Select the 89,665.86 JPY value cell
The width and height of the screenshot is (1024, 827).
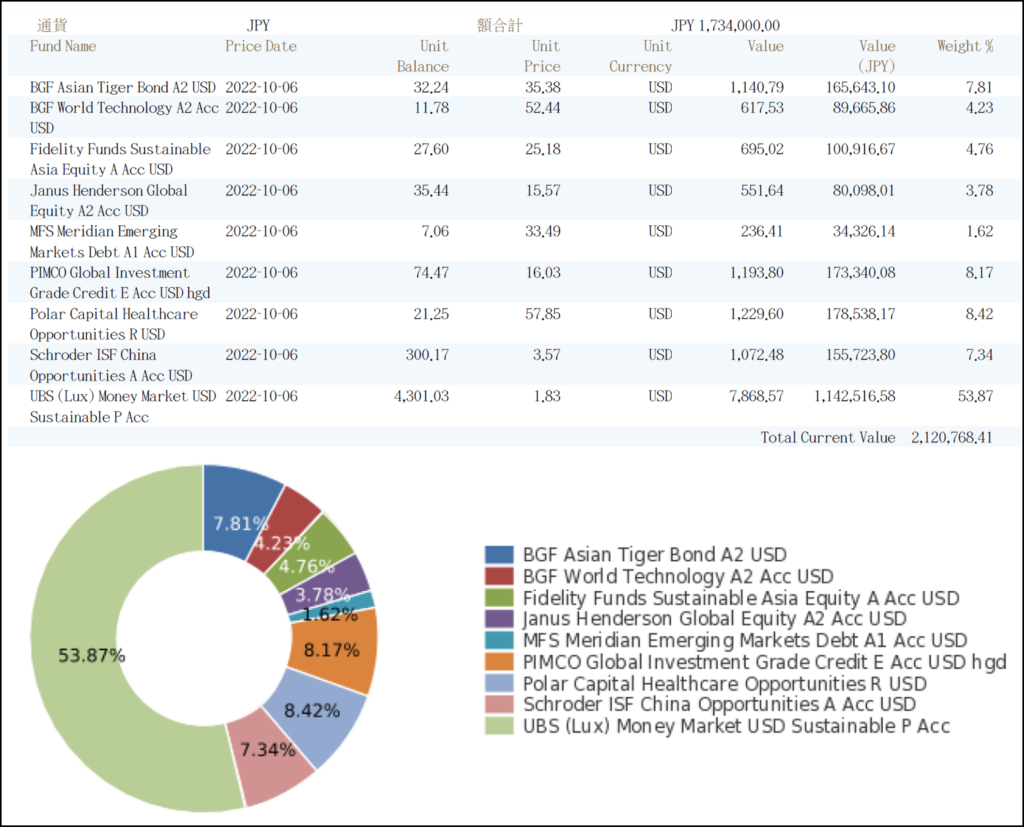[864, 108]
